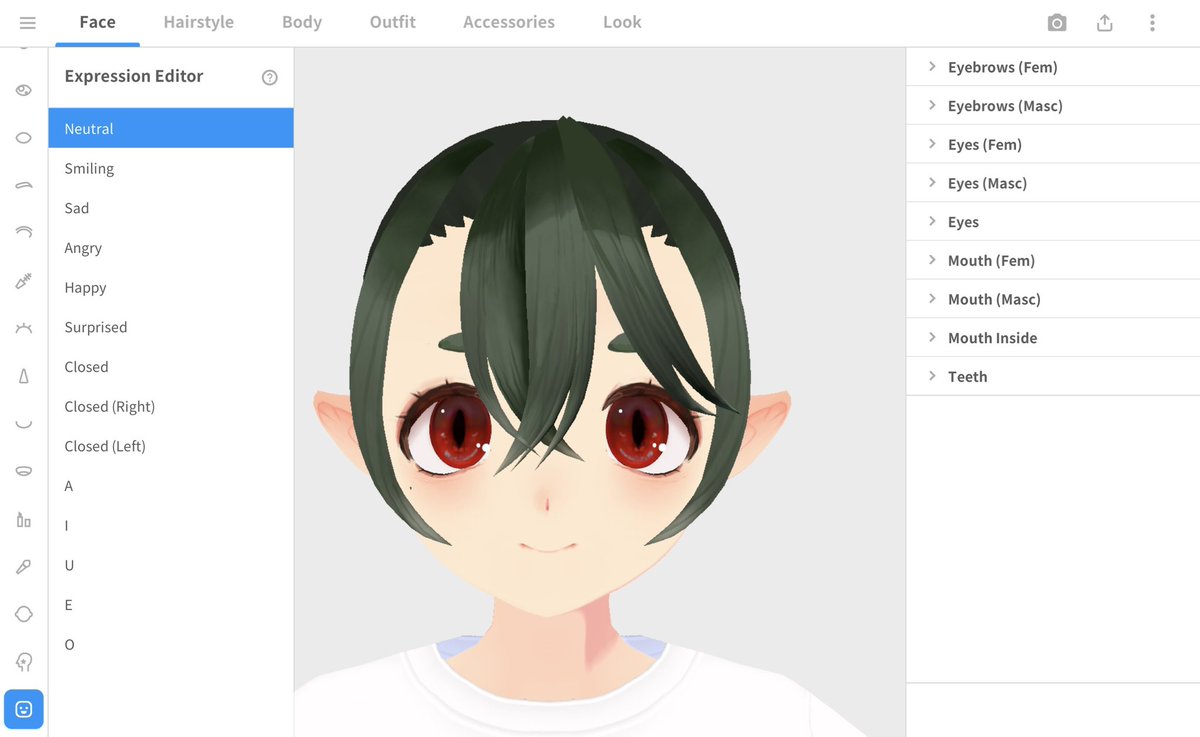Switch to the Body tab
This screenshot has height=737, width=1200.
[302, 22]
